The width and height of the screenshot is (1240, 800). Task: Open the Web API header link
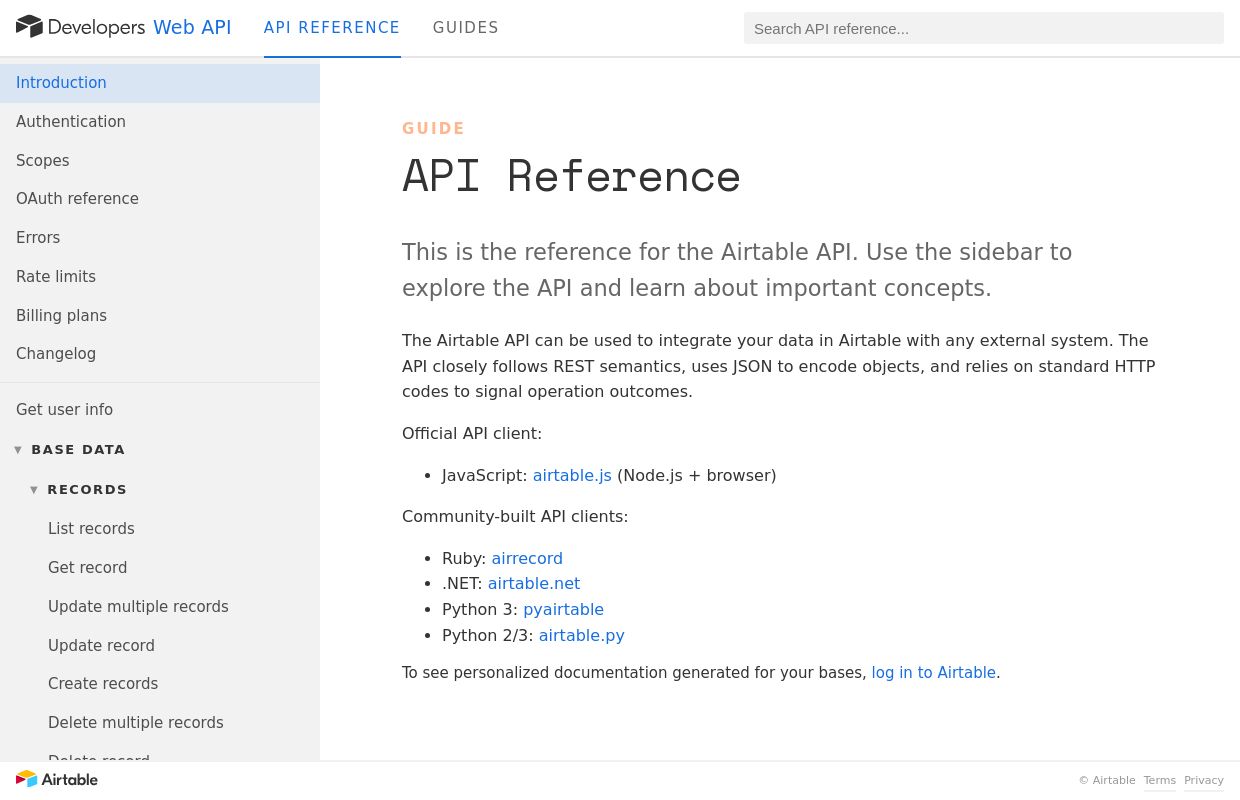(x=192, y=28)
